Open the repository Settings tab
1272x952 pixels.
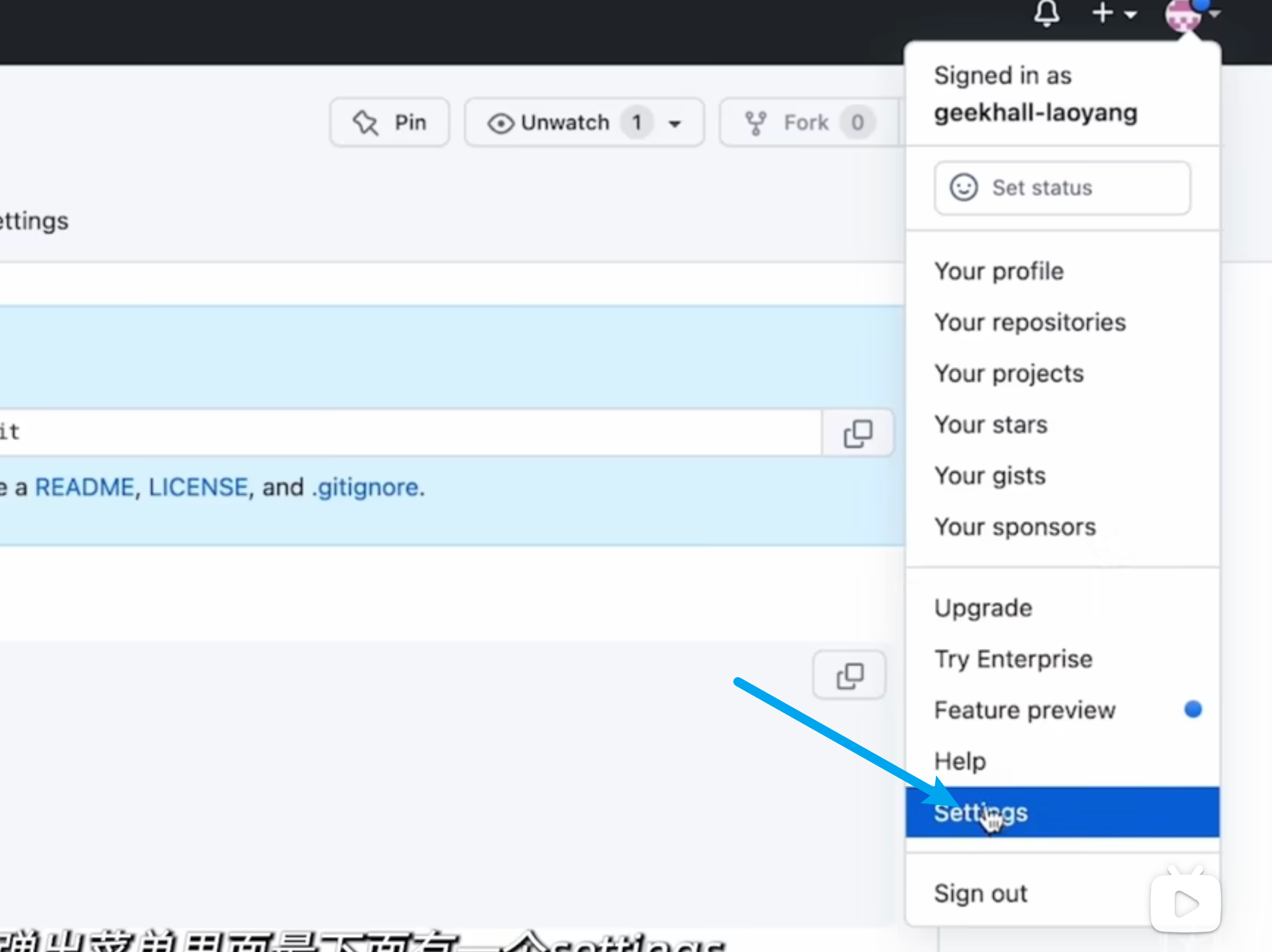[x=34, y=221]
